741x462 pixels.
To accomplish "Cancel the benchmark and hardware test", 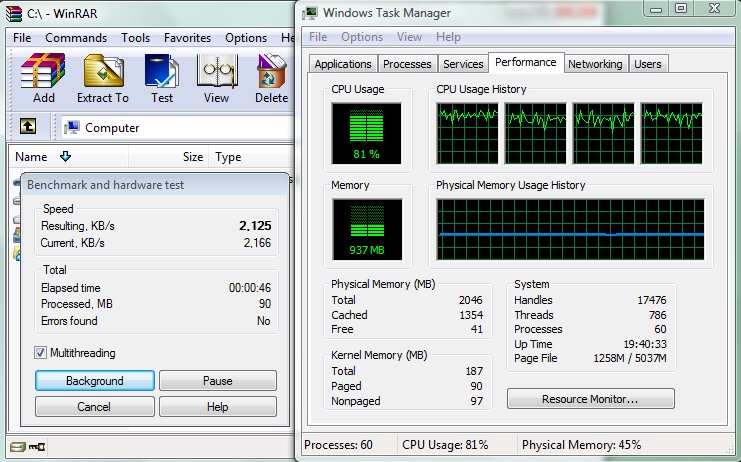I will pos(95,406).
